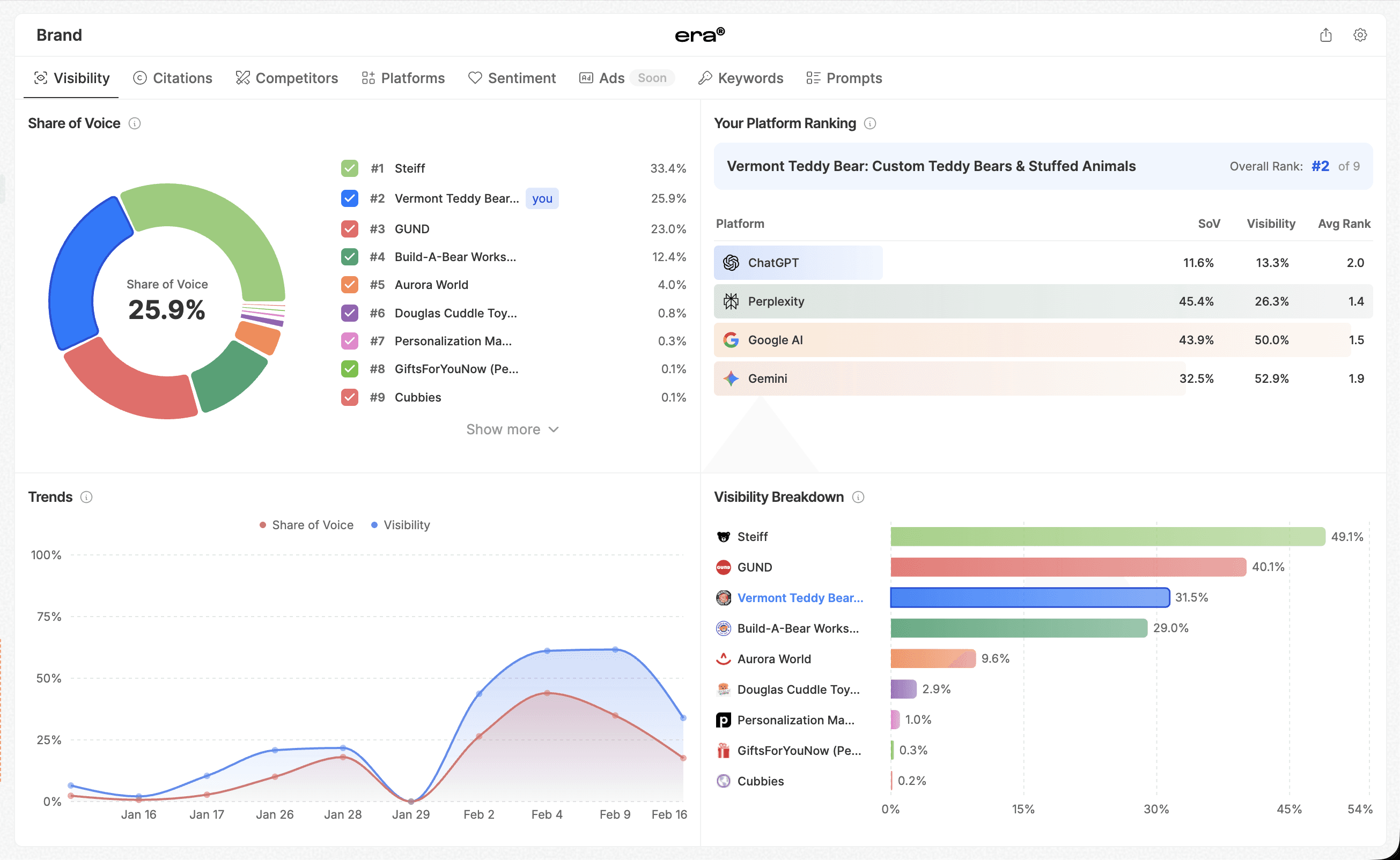Click the blue Vermont Teddy Bear bar
Viewport: 1400px width, 860px height.
(x=1030, y=598)
